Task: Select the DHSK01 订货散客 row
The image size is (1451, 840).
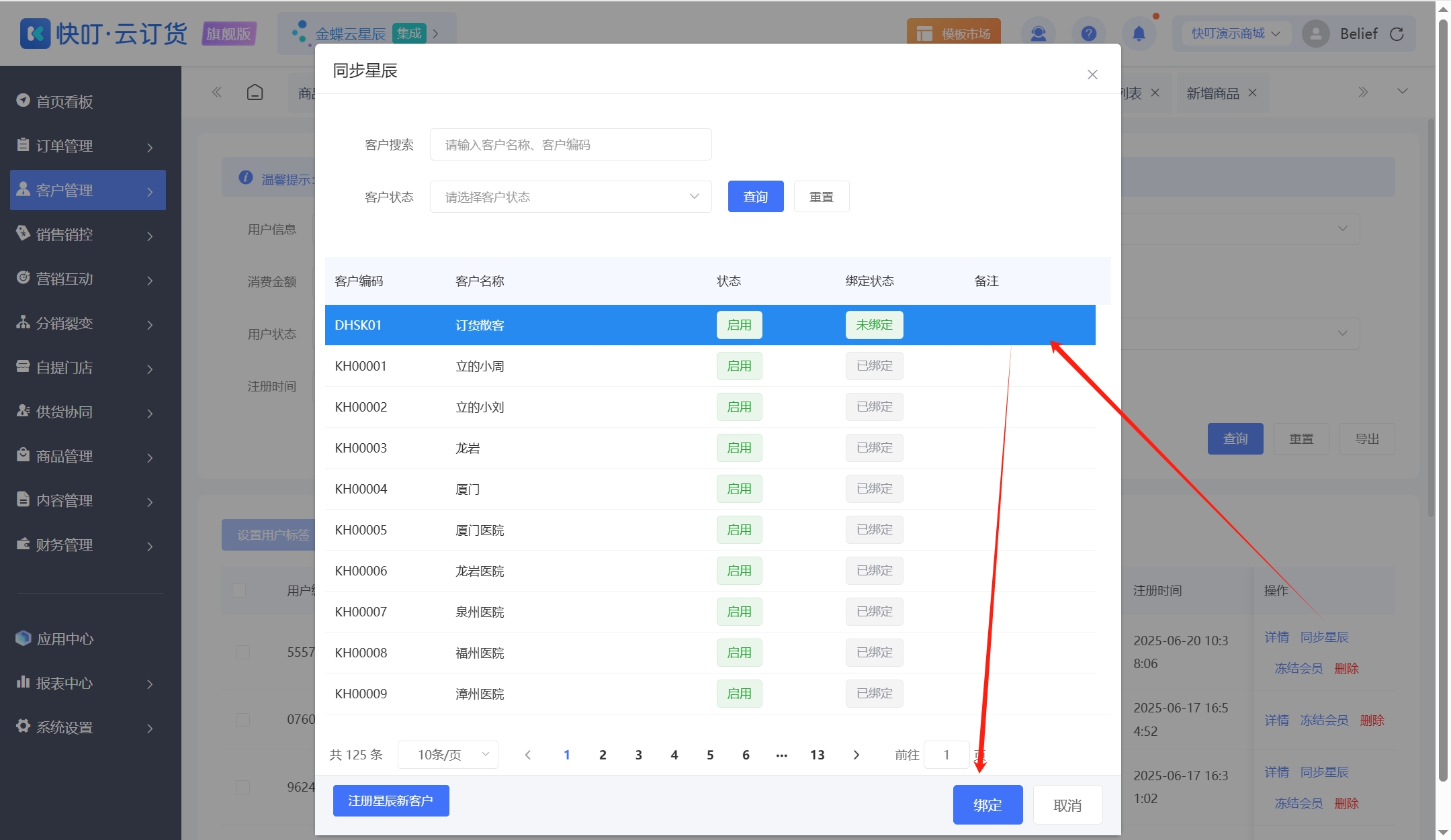Action: pos(710,325)
